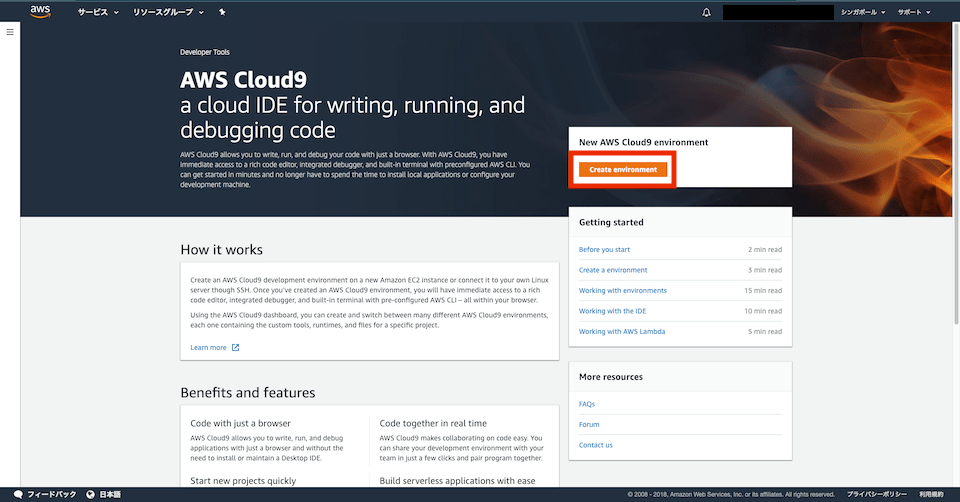This screenshot has width=960, height=502.
Task: Click the Create environment button
Action: pyautogui.click(x=623, y=170)
